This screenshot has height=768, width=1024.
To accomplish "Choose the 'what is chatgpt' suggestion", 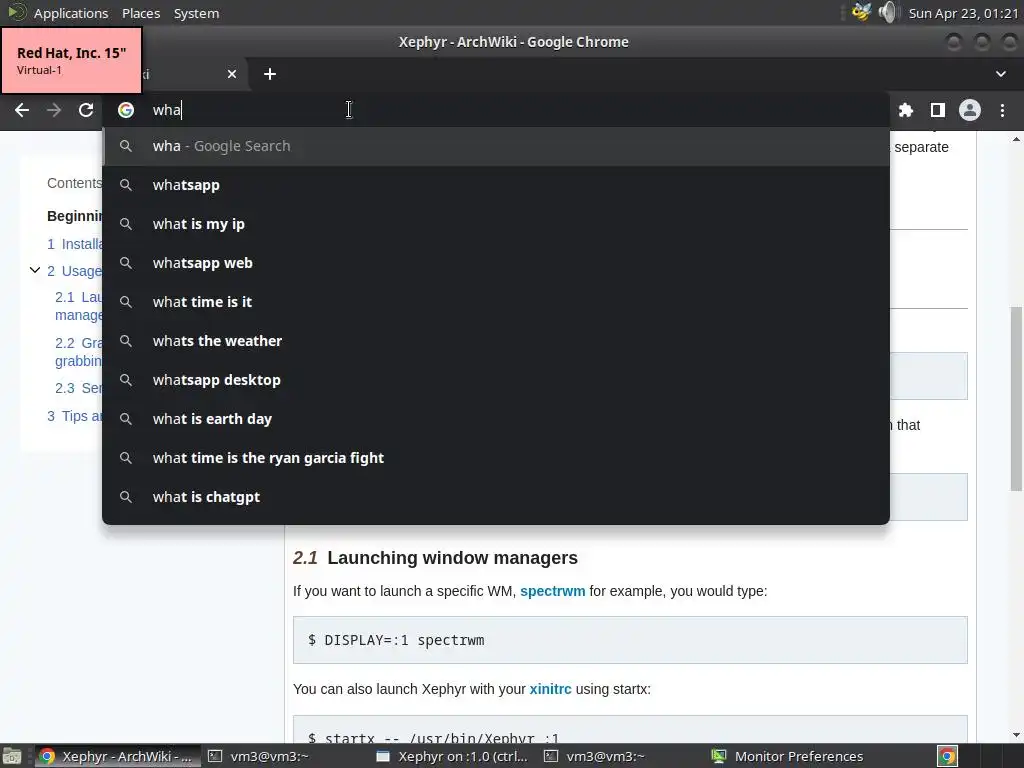I will click(496, 497).
